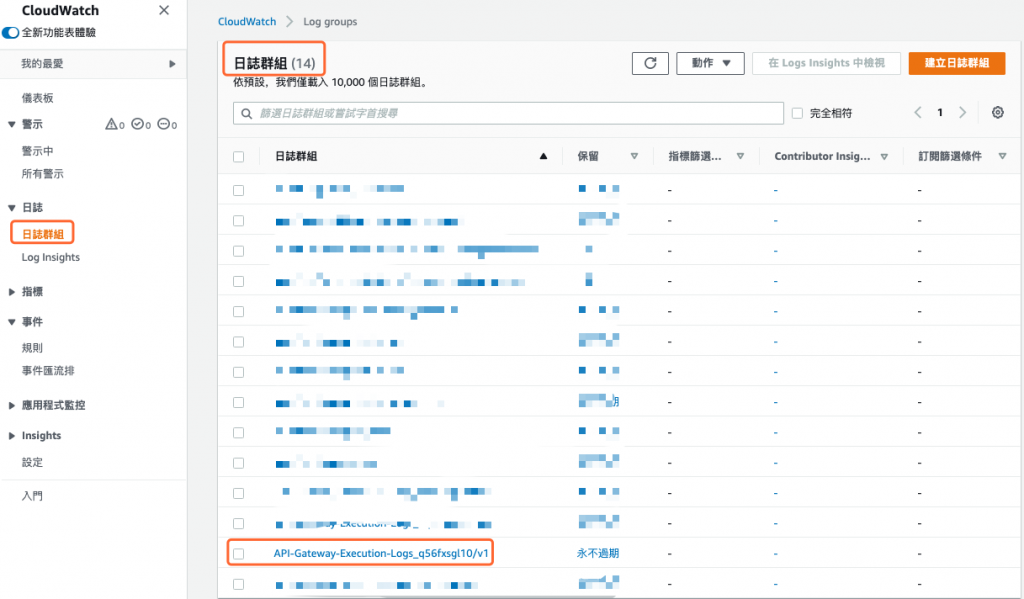This screenshot has width=1024, height=599.
Task: Click 在 Logs Insights 中檢視 button
Action: (x=826, y=63)
